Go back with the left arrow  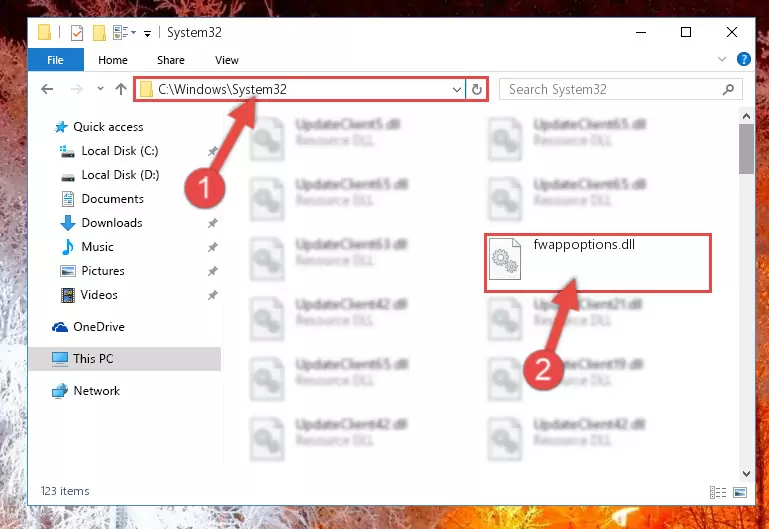tap(47, 89)
